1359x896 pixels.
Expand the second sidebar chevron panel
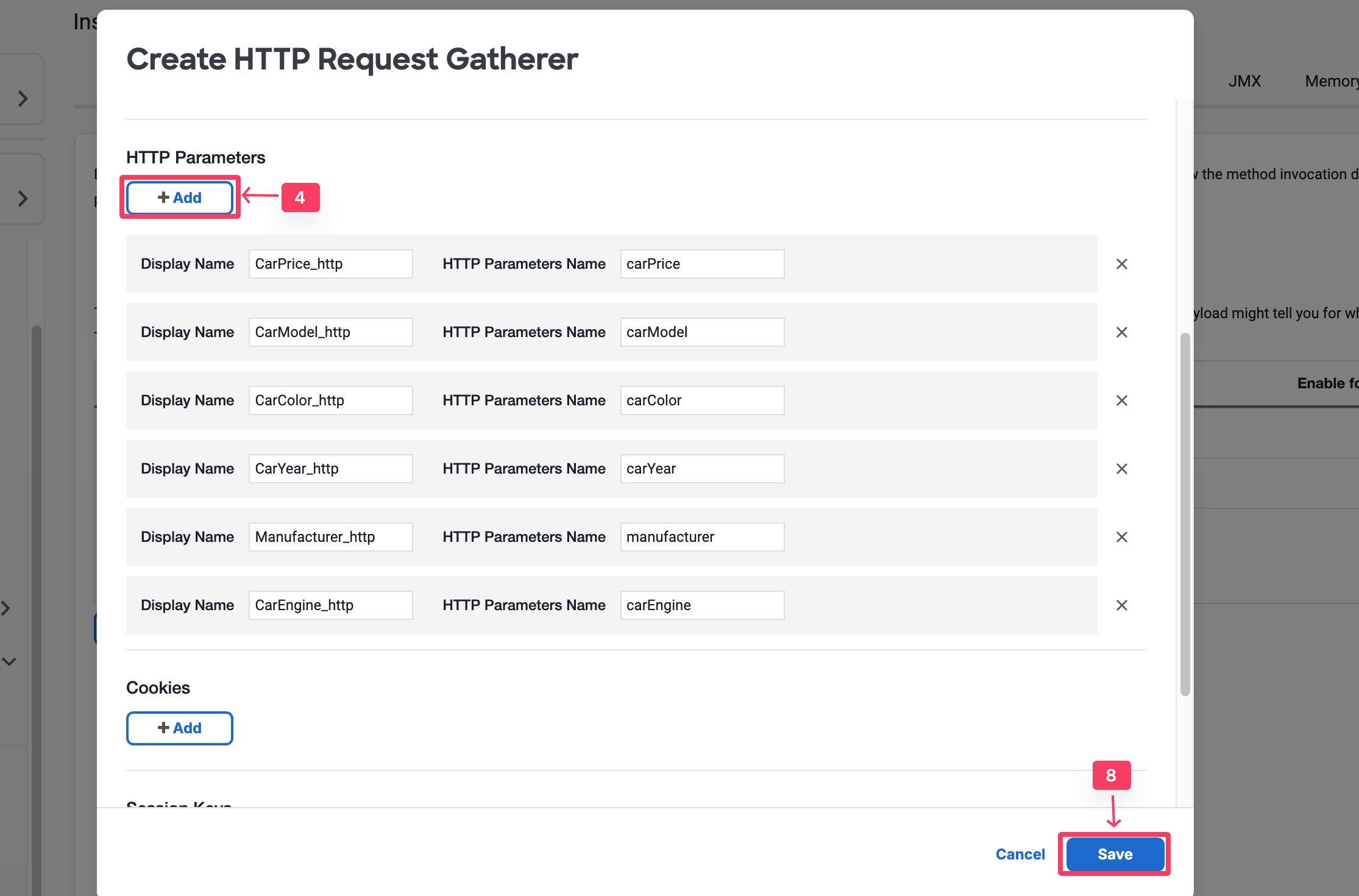(23, 199)
